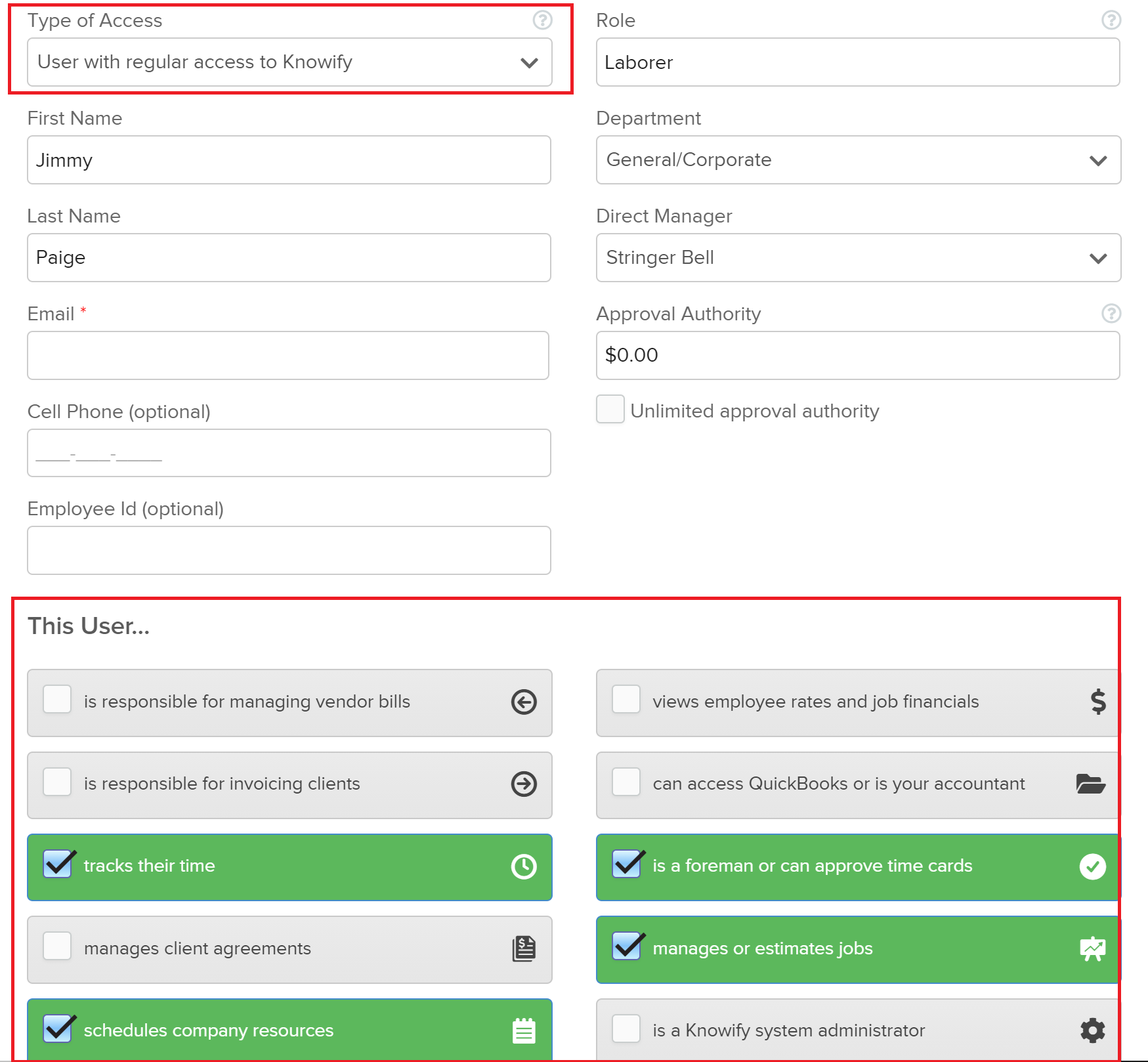The image size is (1148, 1062).
Task: Click the gear icon for system administrator
Action: (x=1092, y=1030)
